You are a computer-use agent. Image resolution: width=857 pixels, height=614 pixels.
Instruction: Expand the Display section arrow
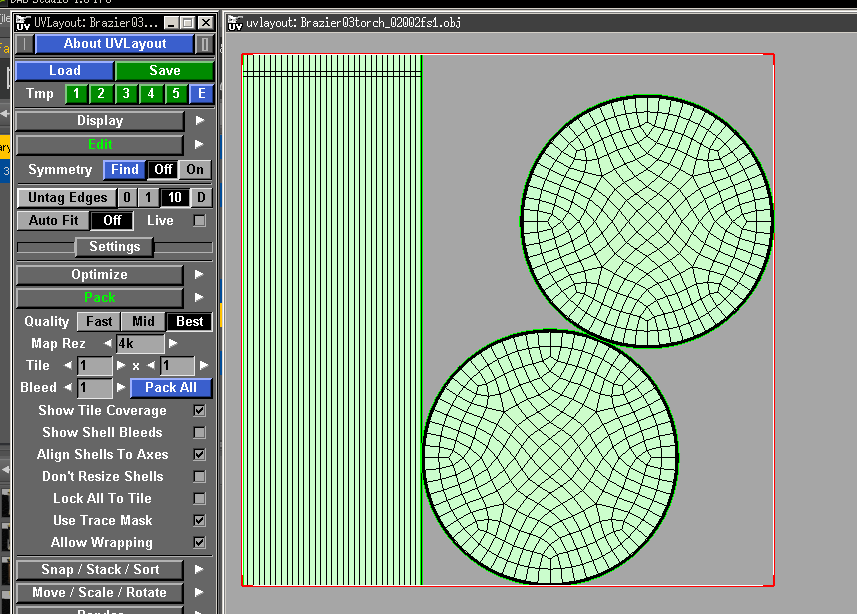(x=199, y=120)
